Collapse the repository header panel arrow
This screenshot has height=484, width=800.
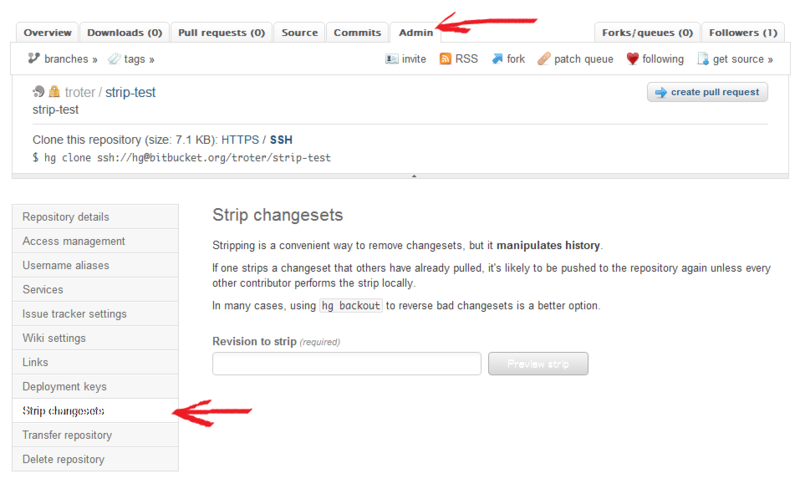(x=414, y=176)
